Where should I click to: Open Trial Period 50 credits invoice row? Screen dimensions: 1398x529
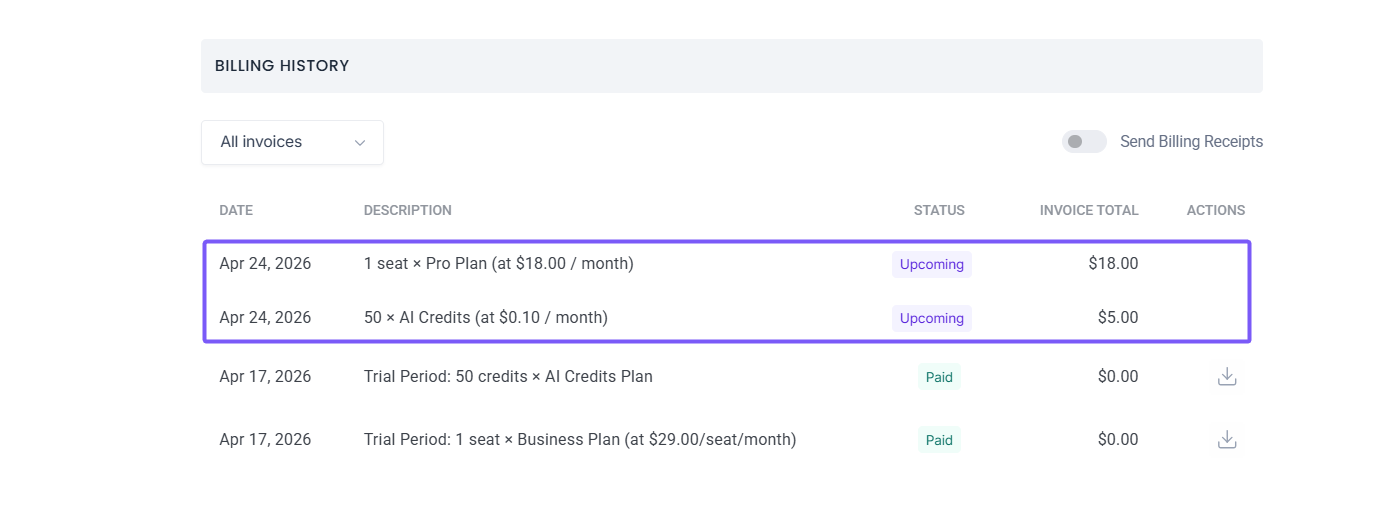pyautogui.click(x=507, y=377)
